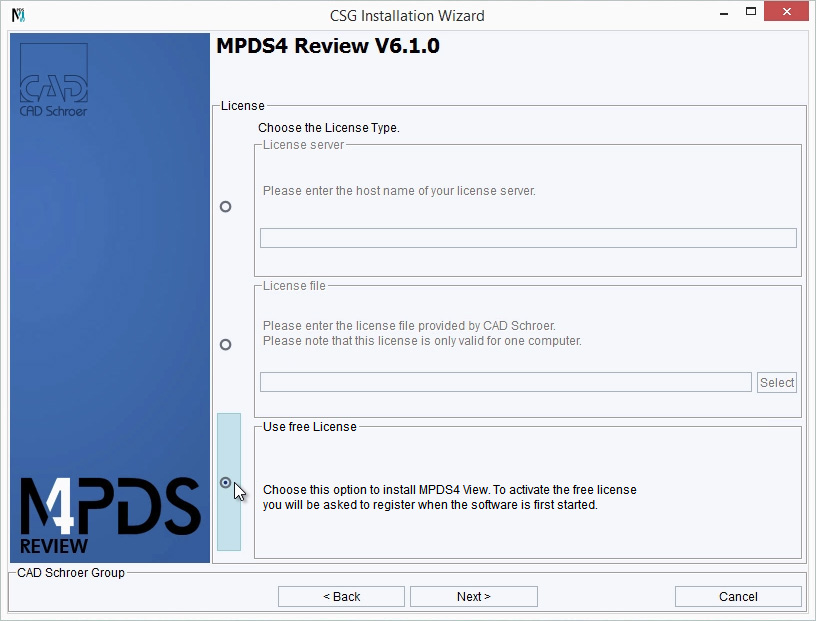
Task: Maximize the CSG Installation Wizard window
Action: (750, 11)
